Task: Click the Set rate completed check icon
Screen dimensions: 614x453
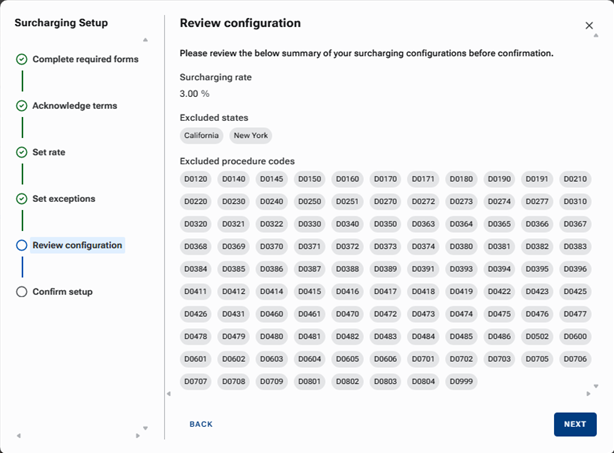Action: (x=22, y=152)
